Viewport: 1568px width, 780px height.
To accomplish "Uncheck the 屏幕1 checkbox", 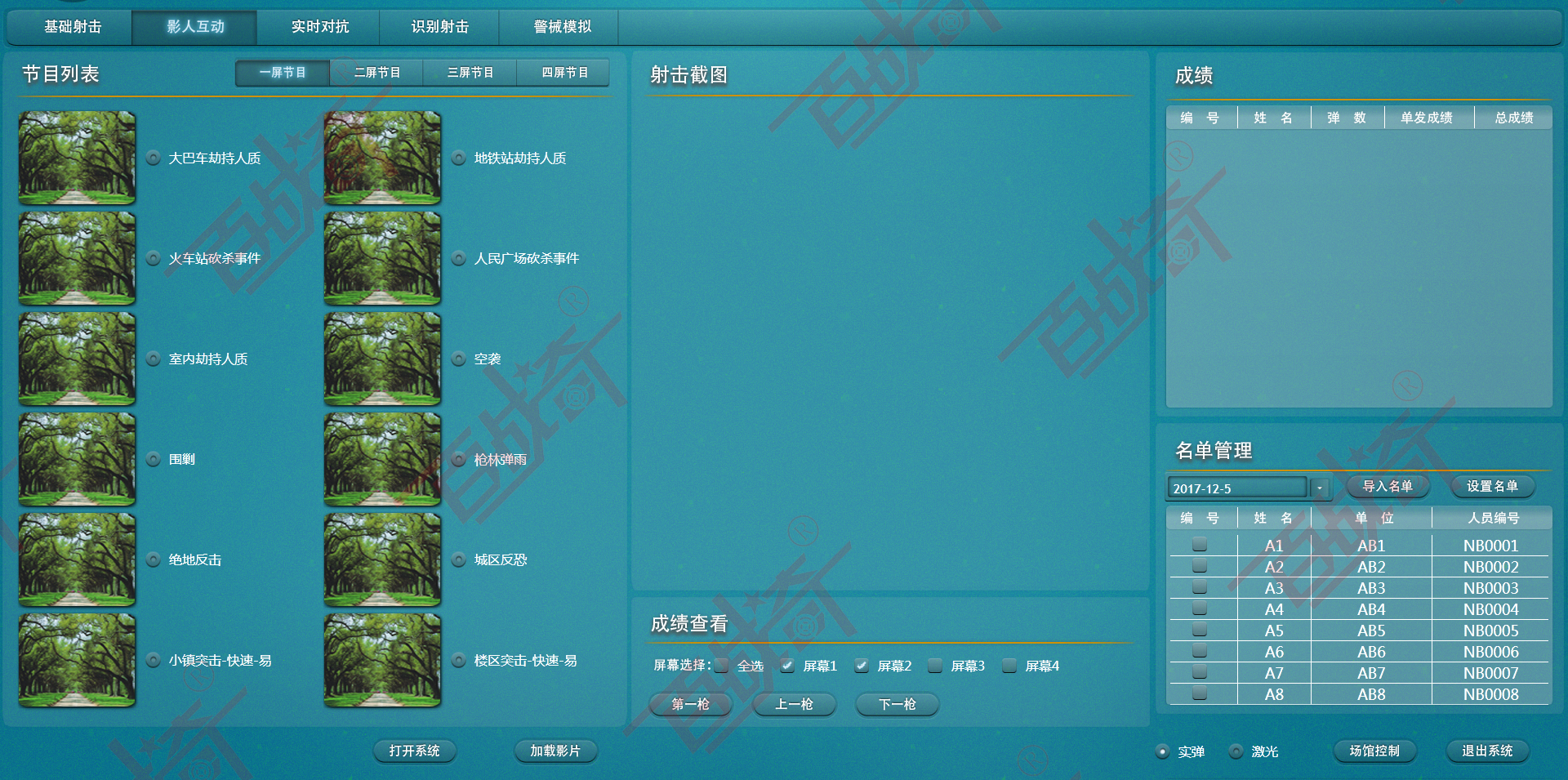I will click(x=787, y=666).
